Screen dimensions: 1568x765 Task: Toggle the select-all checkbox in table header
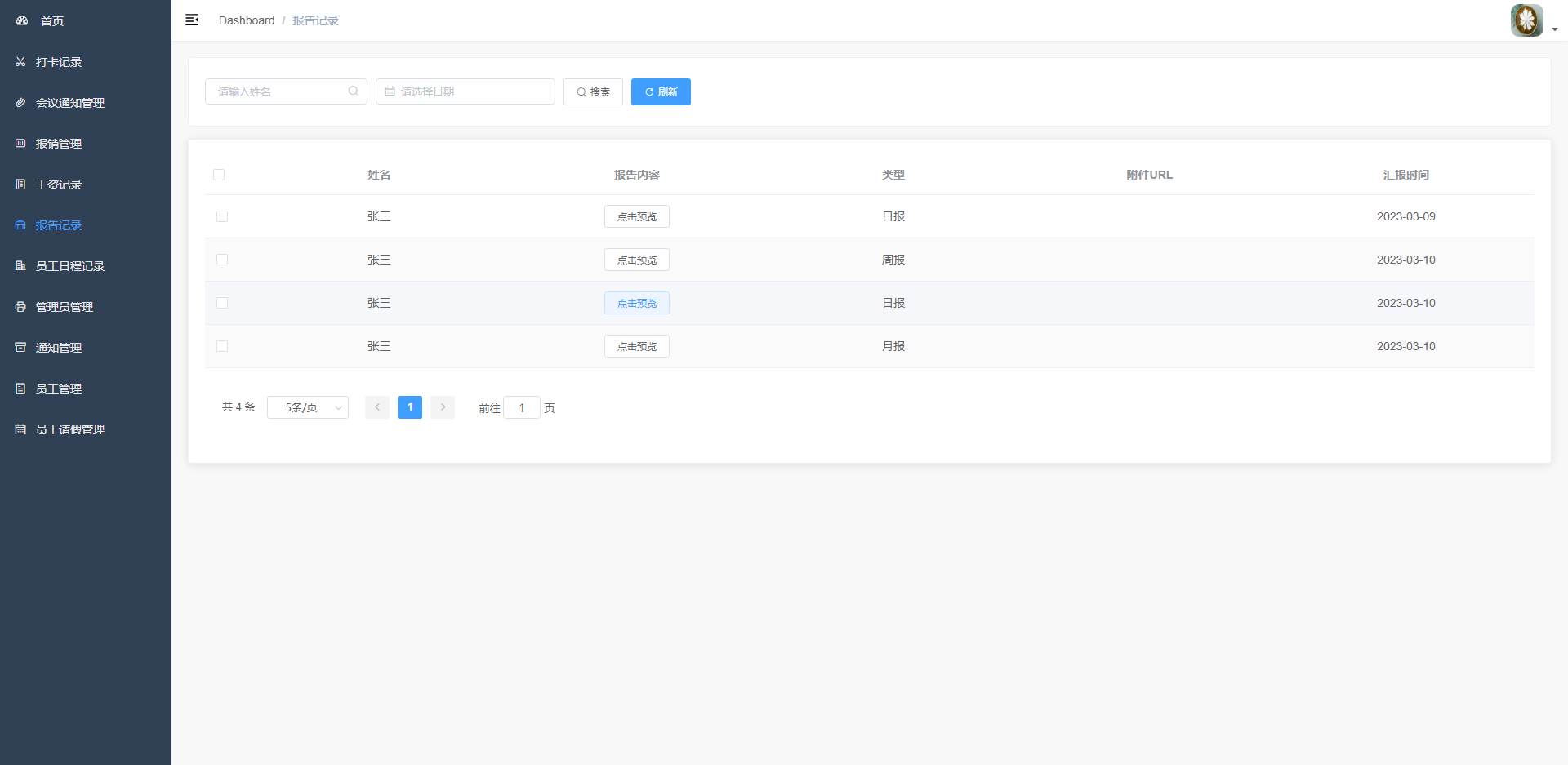click(x=219, y=175)
